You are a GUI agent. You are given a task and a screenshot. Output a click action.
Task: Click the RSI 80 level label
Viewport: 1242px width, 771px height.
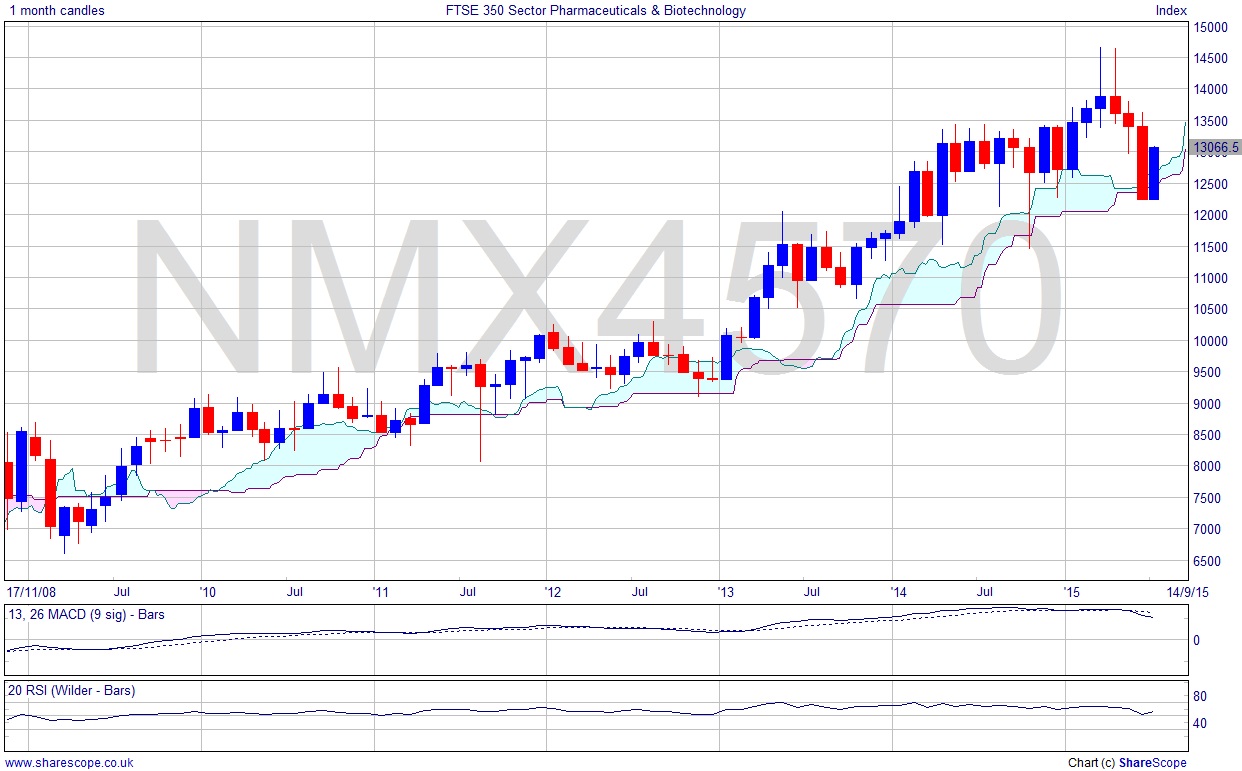pyautogui.click(x=1203, y=697)
